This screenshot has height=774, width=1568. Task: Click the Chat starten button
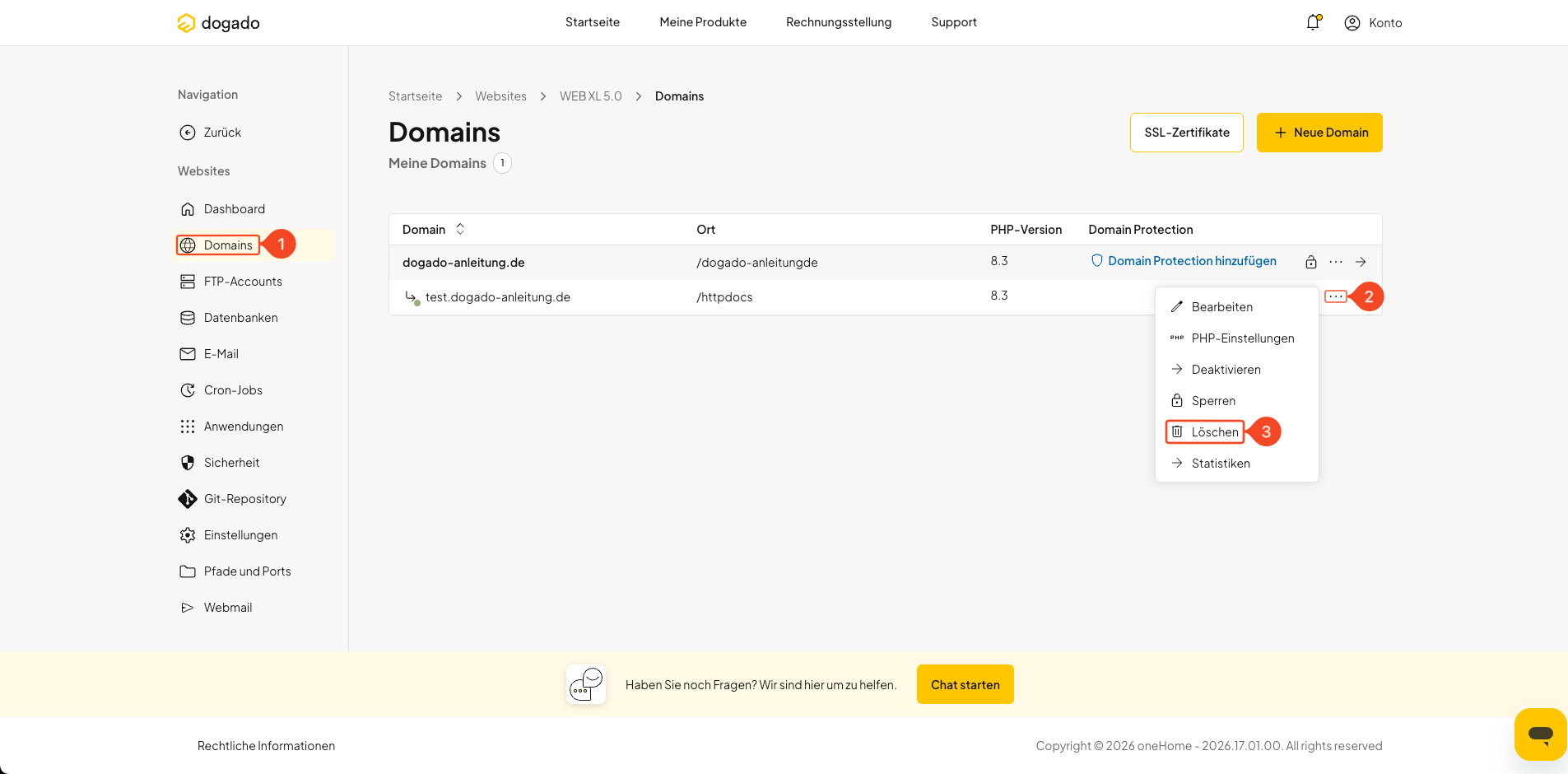965,684
